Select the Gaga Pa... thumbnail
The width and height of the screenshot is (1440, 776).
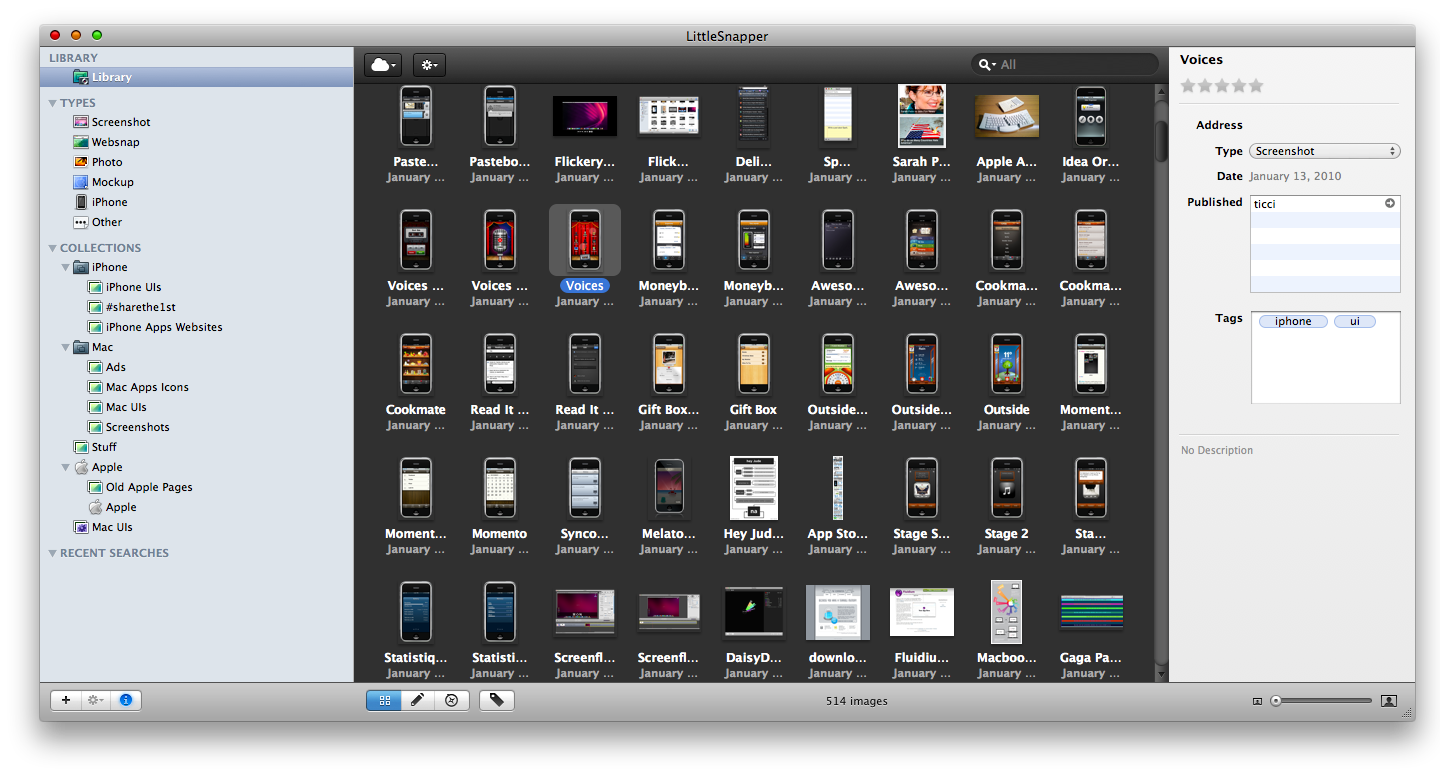pos(1090,612)
